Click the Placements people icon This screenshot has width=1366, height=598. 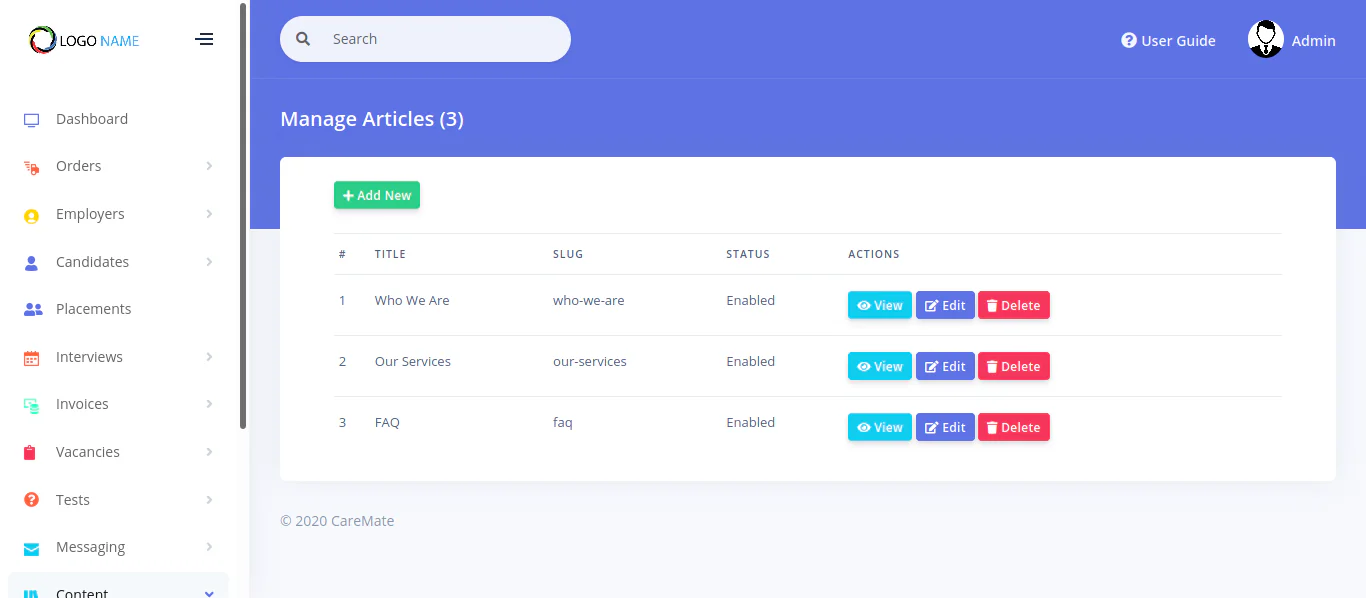coord(32,310)
